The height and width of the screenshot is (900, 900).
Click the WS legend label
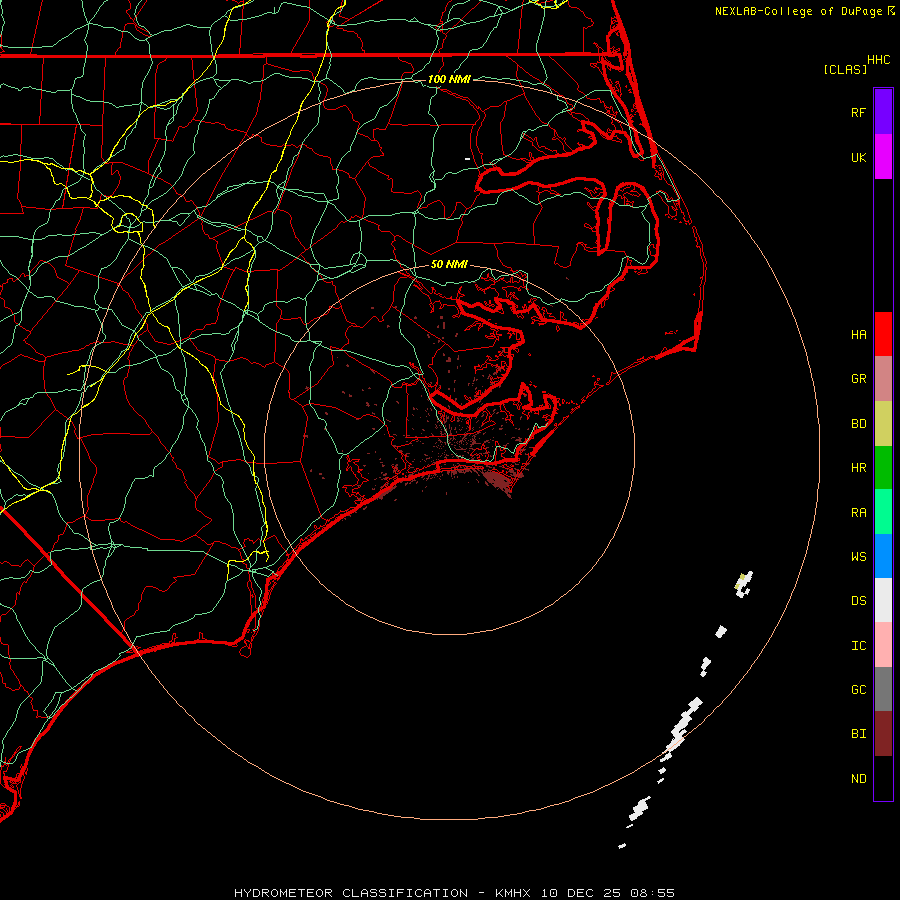point(858,556)
